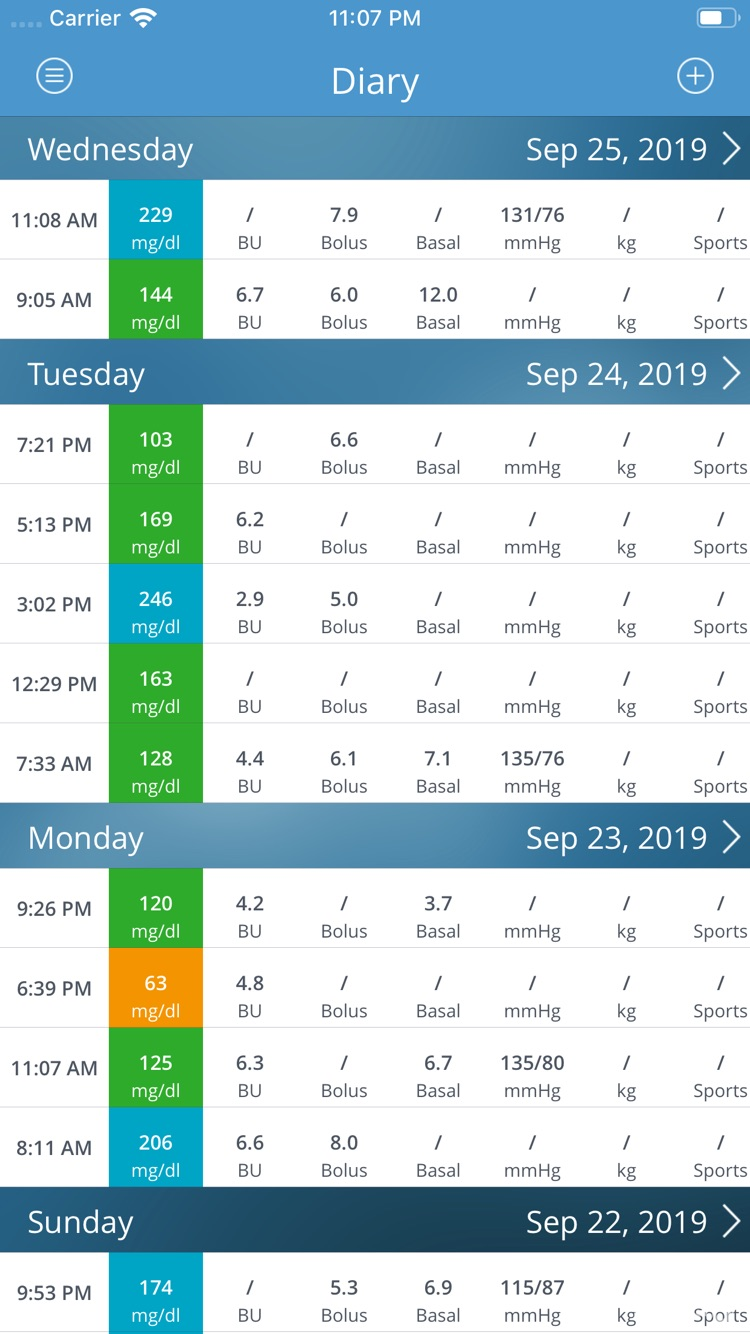Tap the battery indicator in the status bar
Viewport: 750px width, 1334px height.
pos(716,16)
